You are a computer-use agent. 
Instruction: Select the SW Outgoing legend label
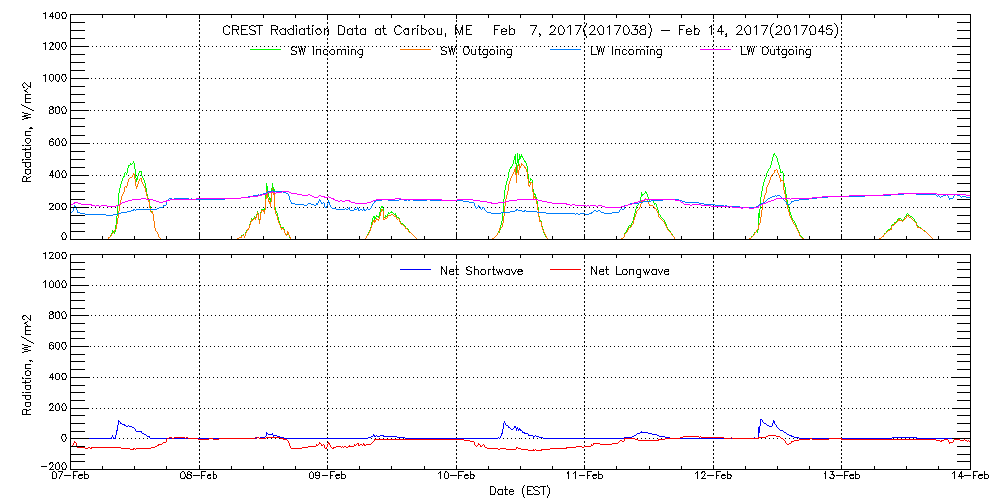pyautogui.click(x=476, y=52)
